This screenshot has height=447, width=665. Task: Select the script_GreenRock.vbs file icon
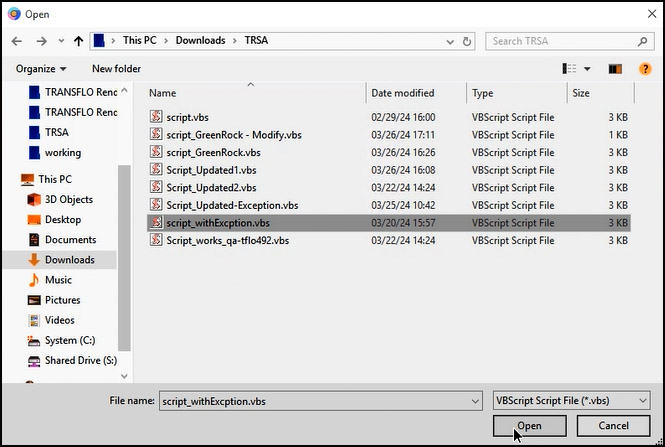(x=156, y=152)
